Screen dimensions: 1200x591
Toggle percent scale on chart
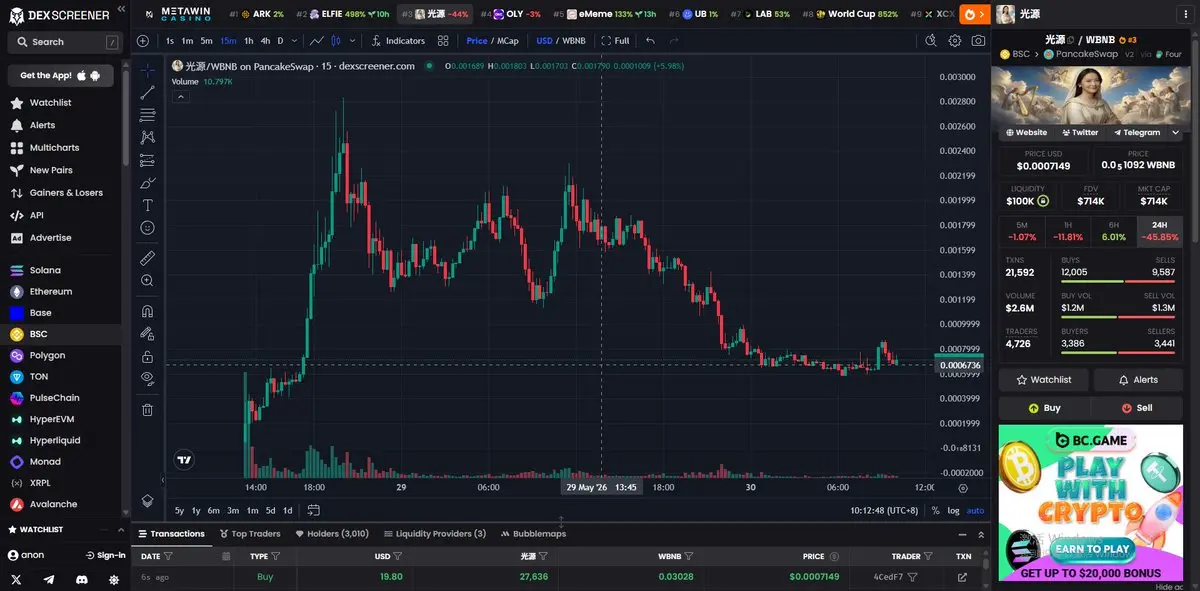pyautogui.click(x=935, y=510)
